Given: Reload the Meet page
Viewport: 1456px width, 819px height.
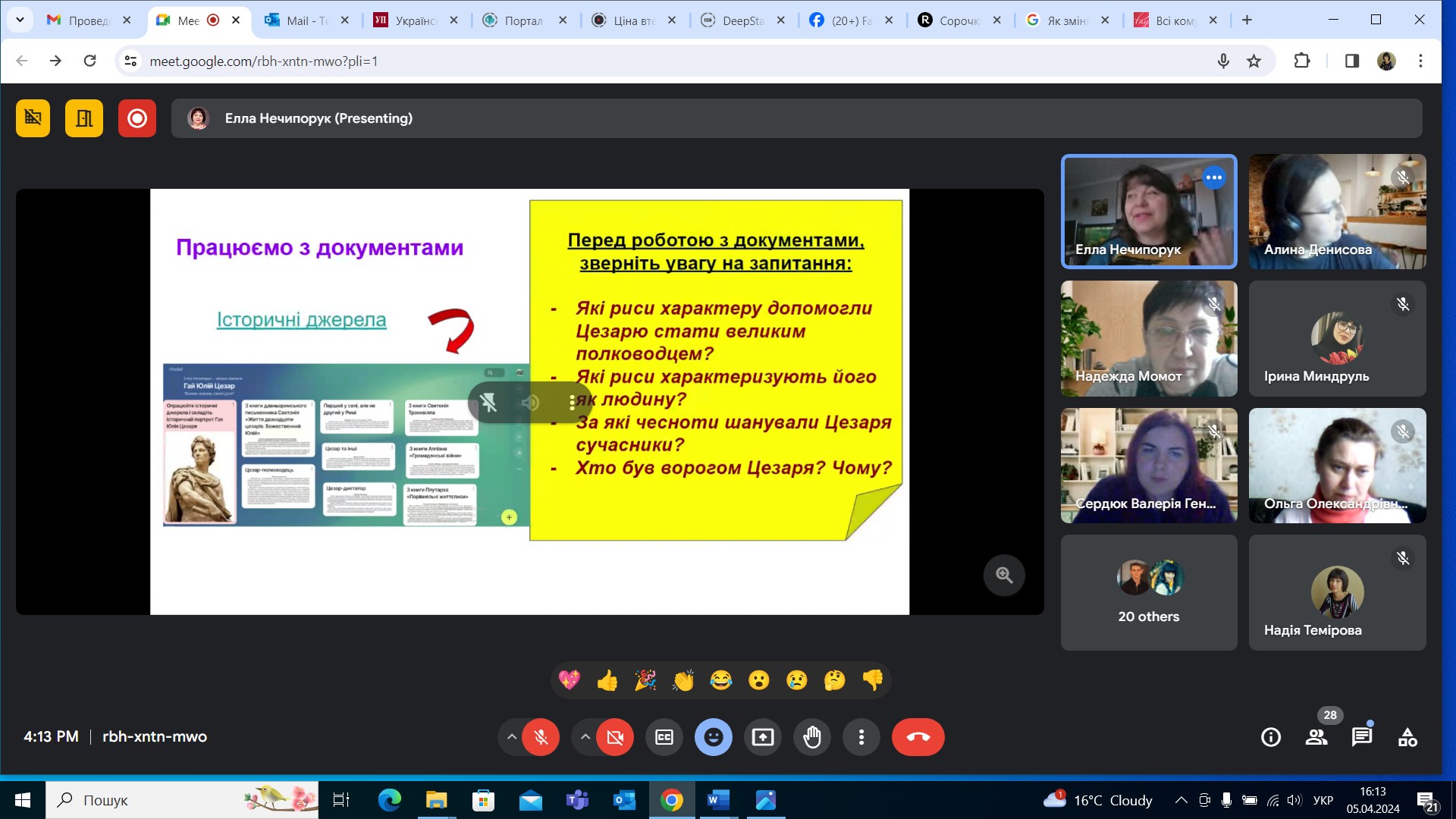Looking at the screenshot, I should coord(89,61).
